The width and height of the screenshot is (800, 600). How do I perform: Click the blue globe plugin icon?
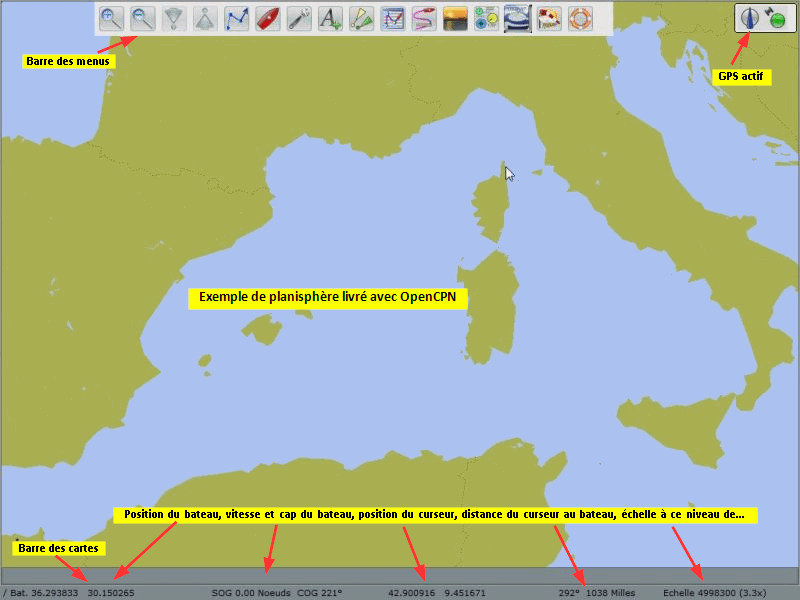tap(518, 19)
